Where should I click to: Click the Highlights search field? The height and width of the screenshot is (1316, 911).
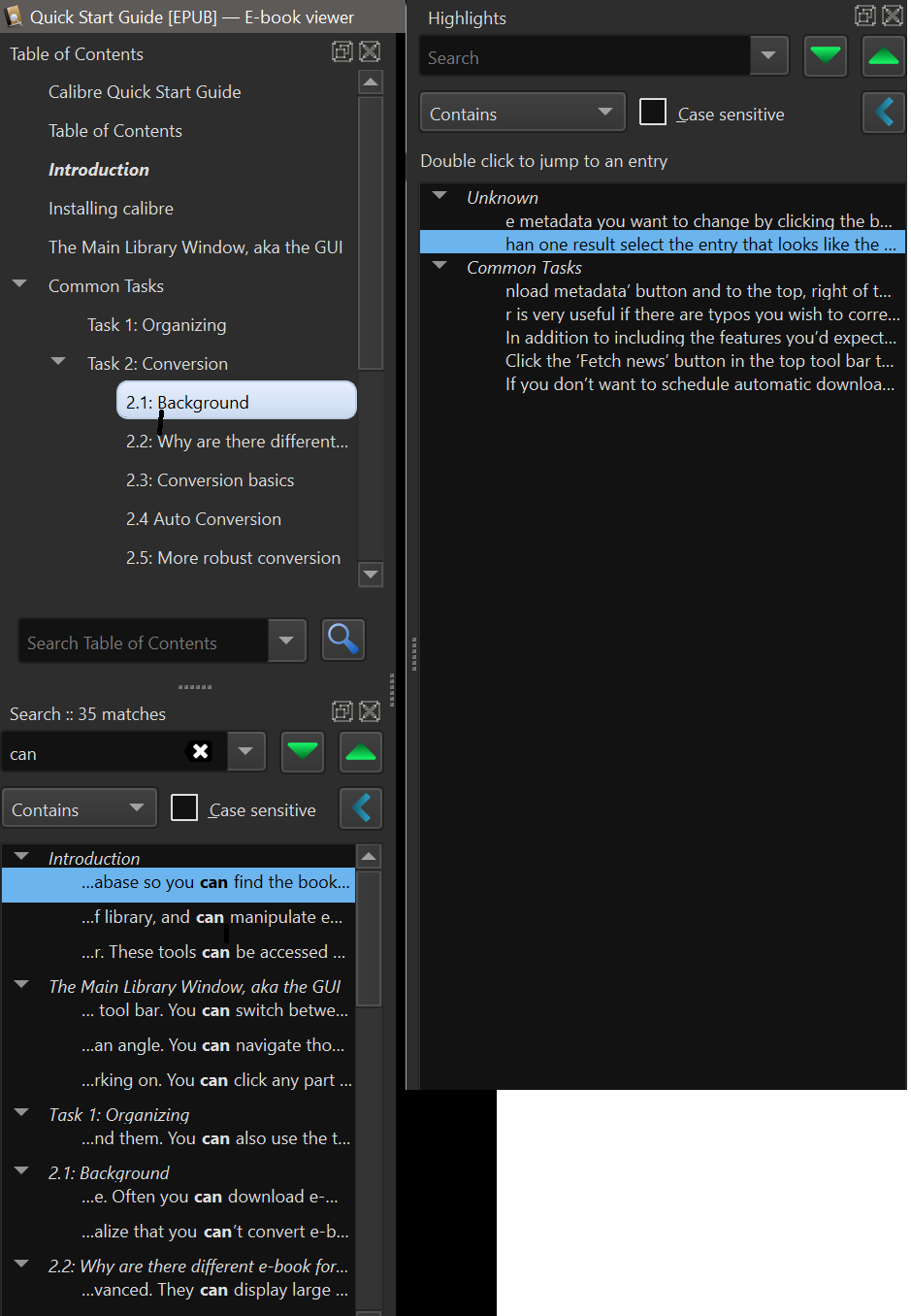tap(585, 56)
